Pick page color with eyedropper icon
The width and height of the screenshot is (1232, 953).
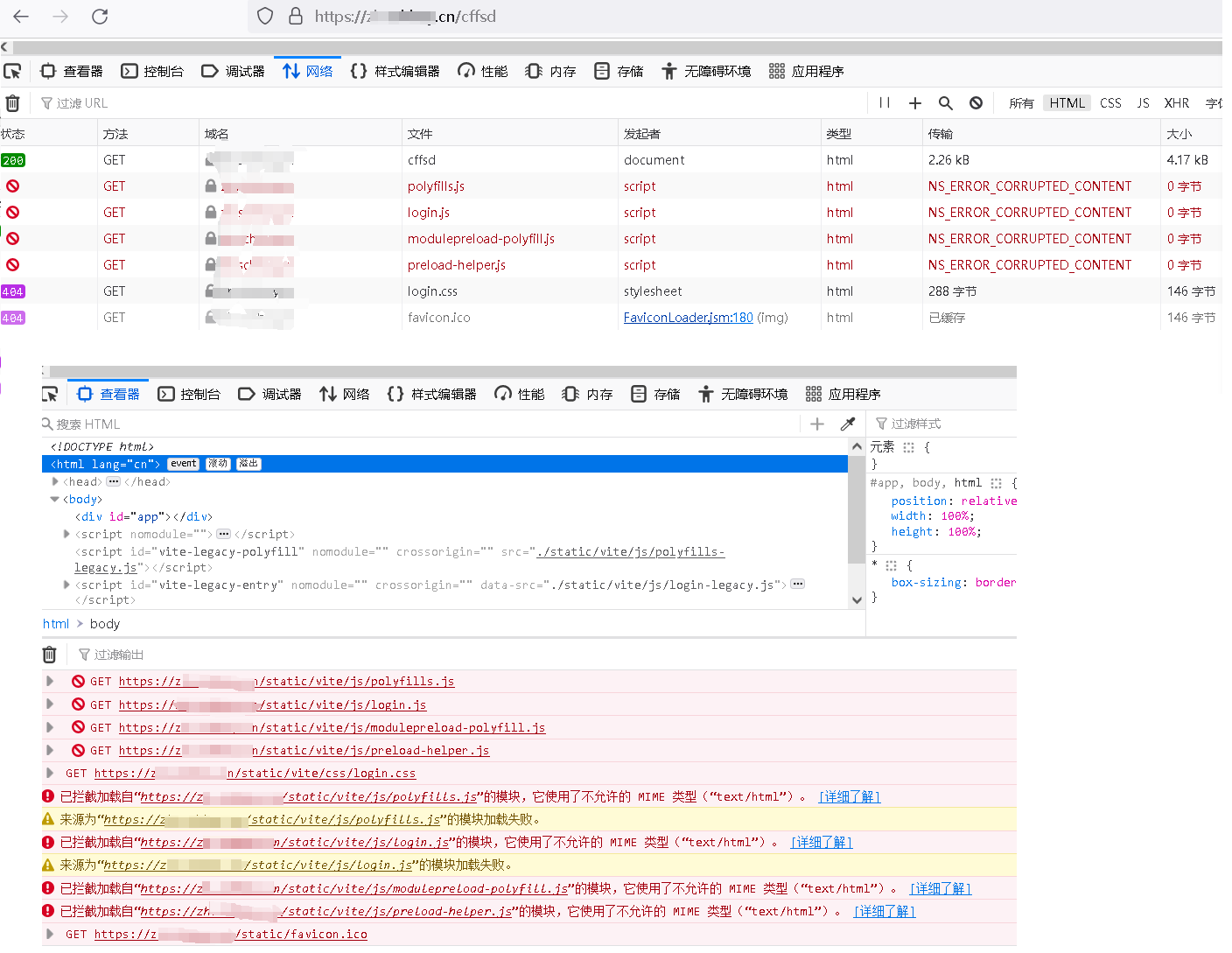pos(848,424)
